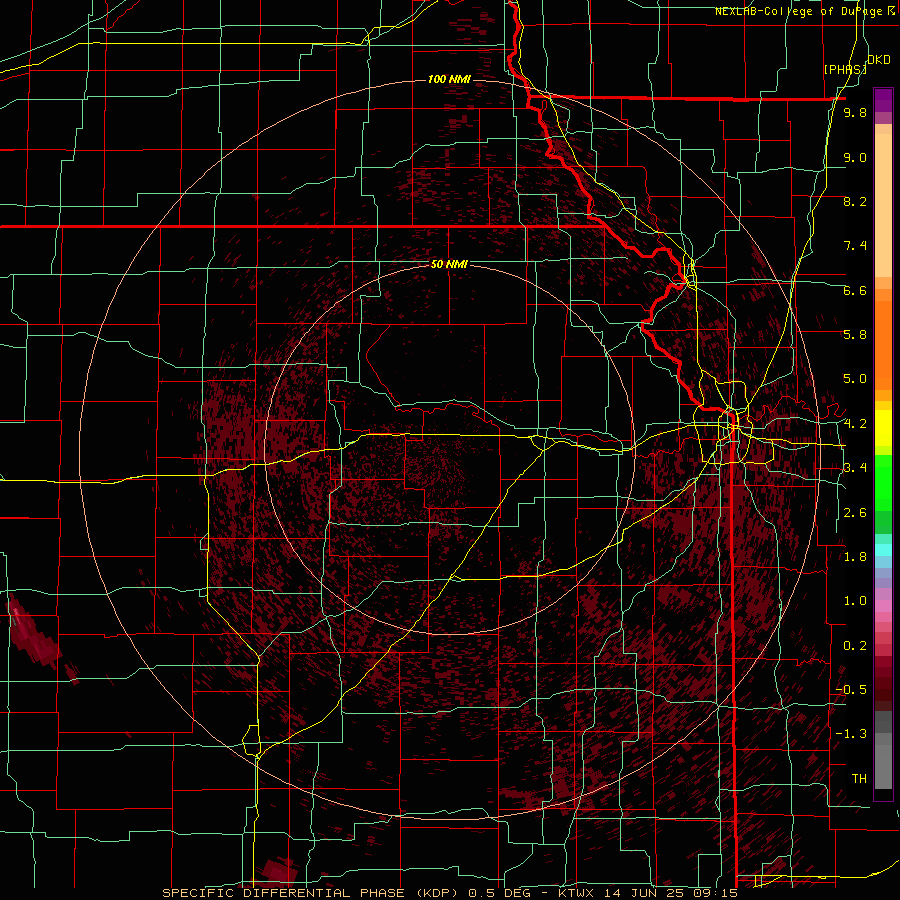
Task: Click the maroon echo patch at the bottom edge
Action: (278, 872)
